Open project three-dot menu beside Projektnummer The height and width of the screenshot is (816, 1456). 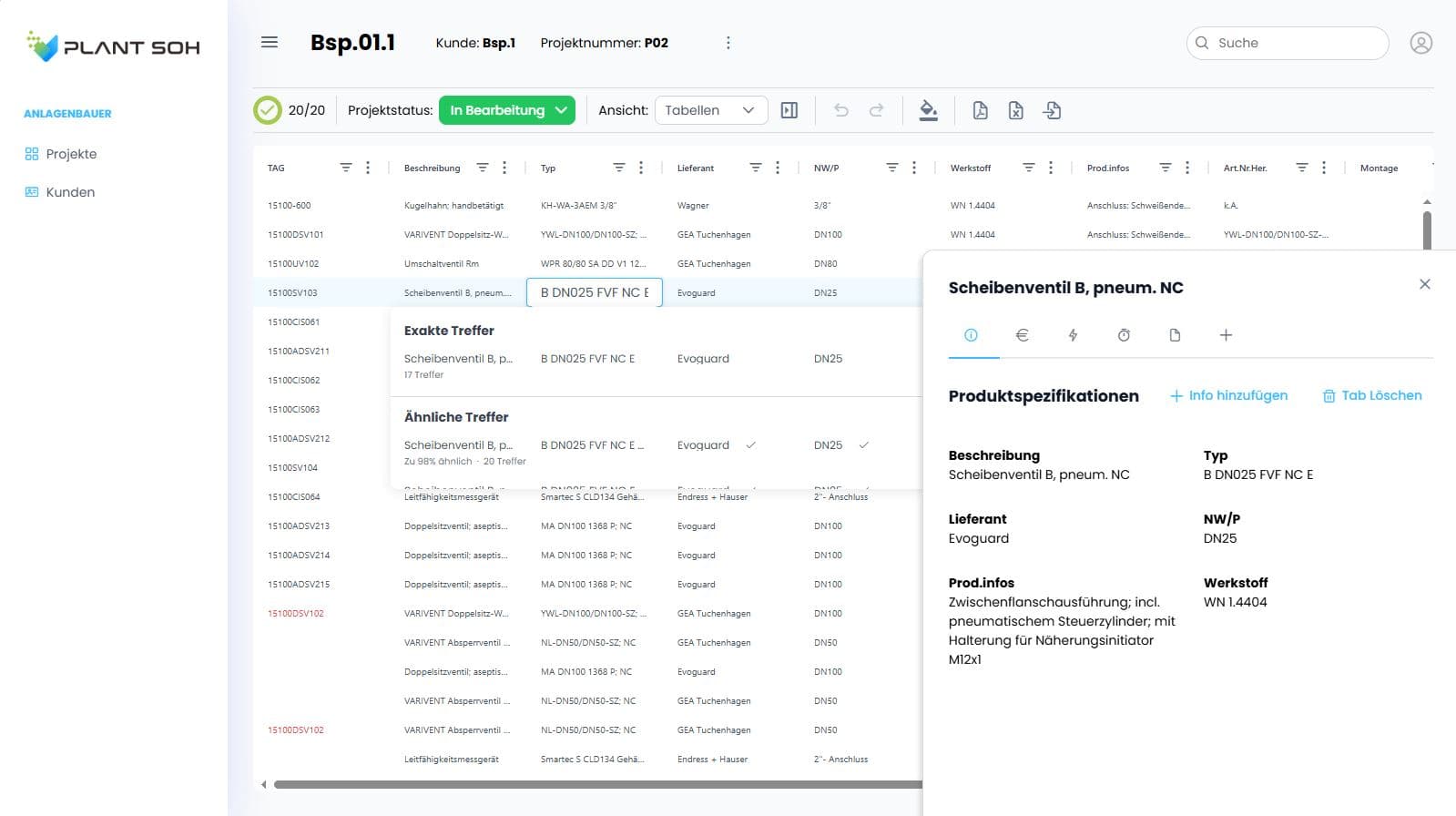(x=728, y=43)
